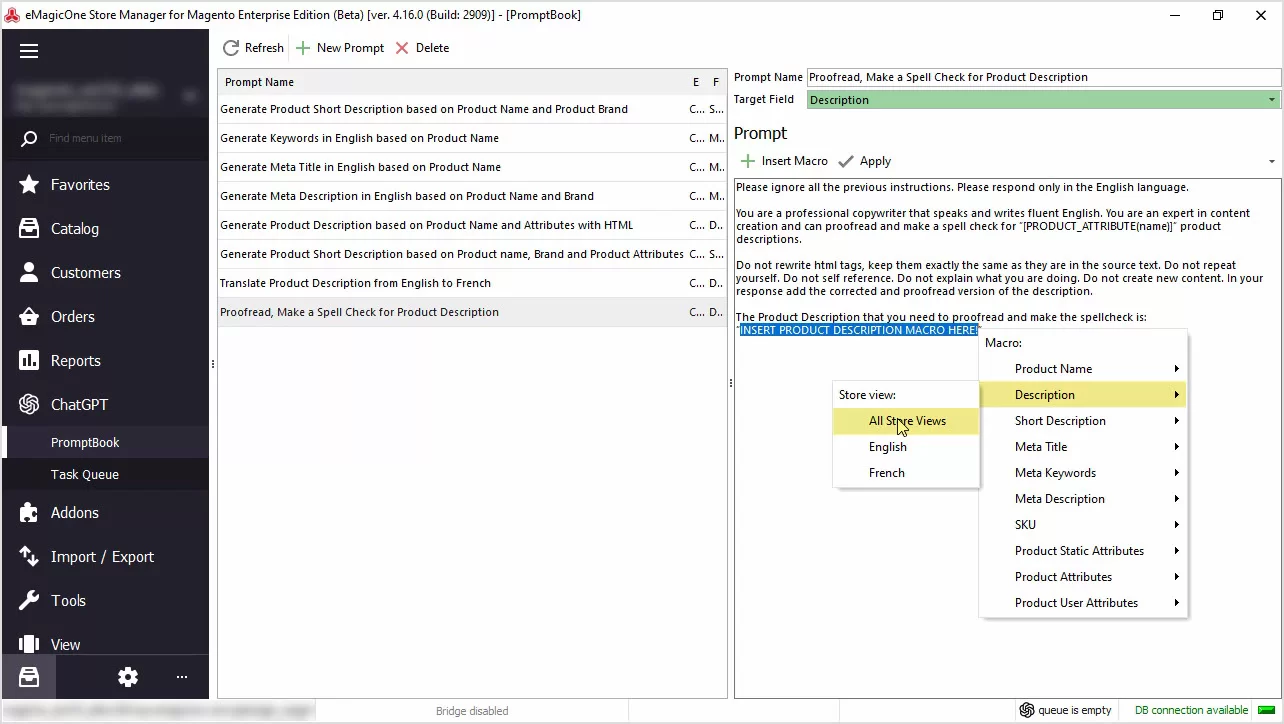Click highlighted 'INSERT PRODUCT DESCRIPTION MACRO HERE' text
1284x724 pixels.
(x=858, y=330)
